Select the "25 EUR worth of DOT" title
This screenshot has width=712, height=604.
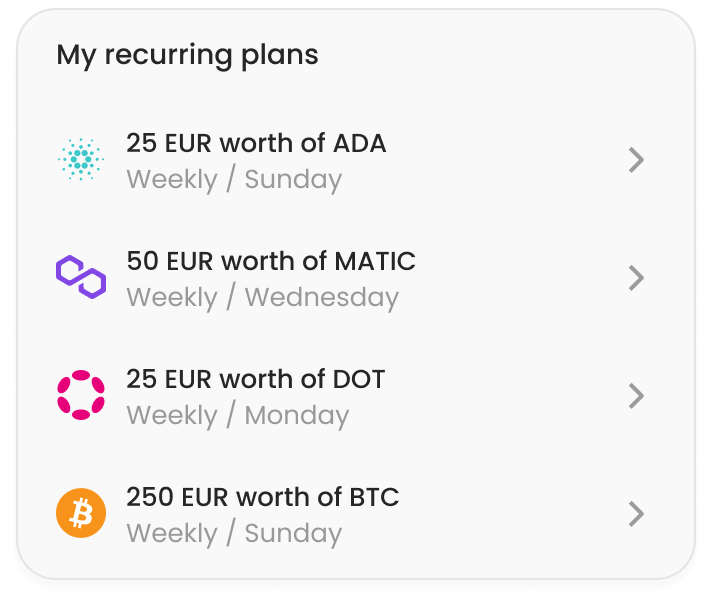coord(255,379)
